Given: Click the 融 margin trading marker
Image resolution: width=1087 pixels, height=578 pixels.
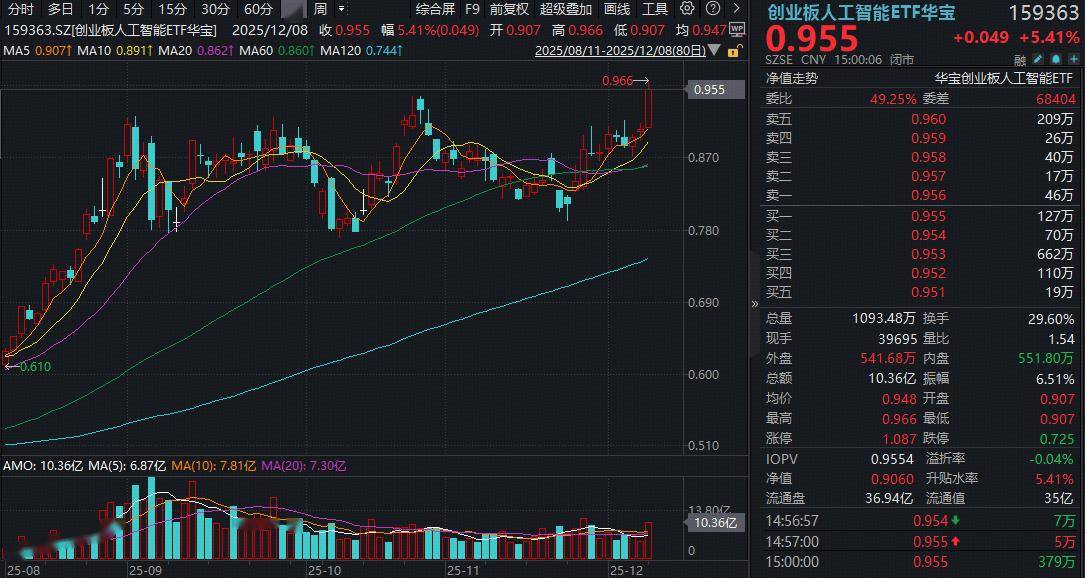Looking at the screenshot, I should (x=1019, y=60).
